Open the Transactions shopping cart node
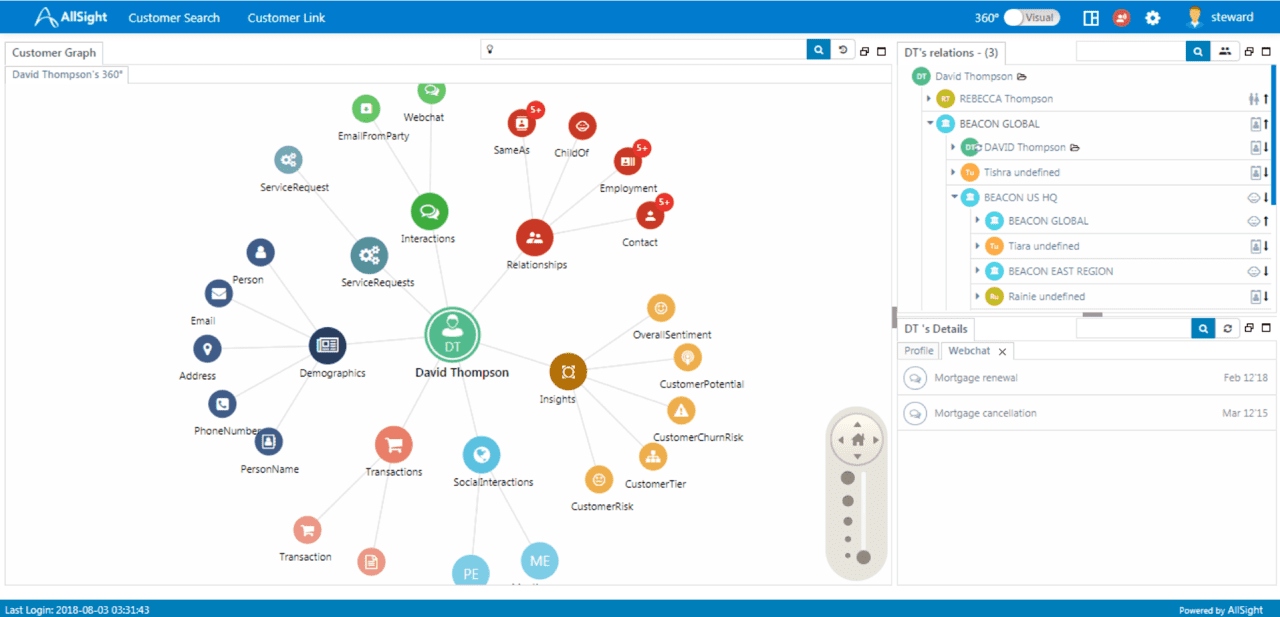The width and height of the screenshot is (1280, 617). [x=394, y=445]
